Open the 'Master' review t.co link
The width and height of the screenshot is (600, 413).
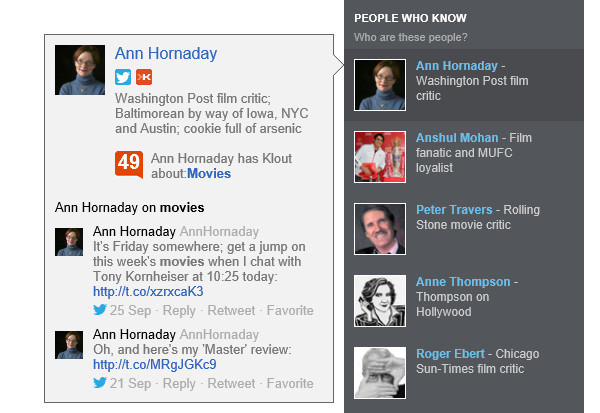tap(154, 364)
